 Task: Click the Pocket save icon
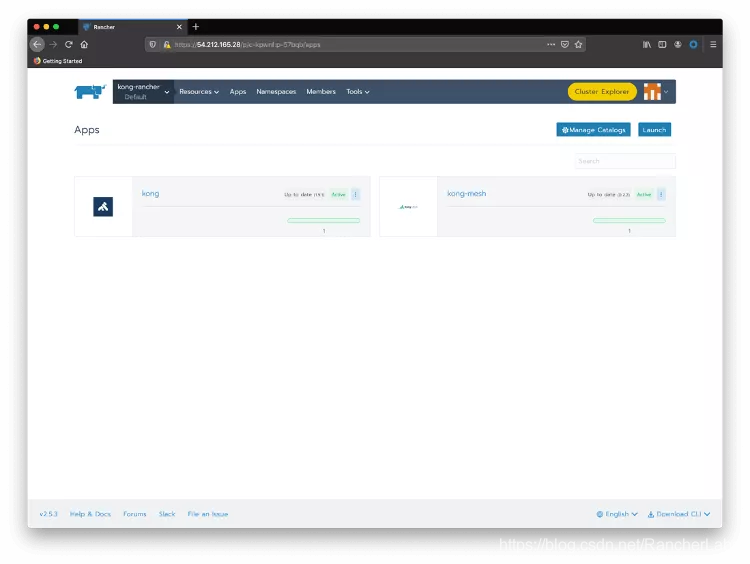[x=565, y=44]
